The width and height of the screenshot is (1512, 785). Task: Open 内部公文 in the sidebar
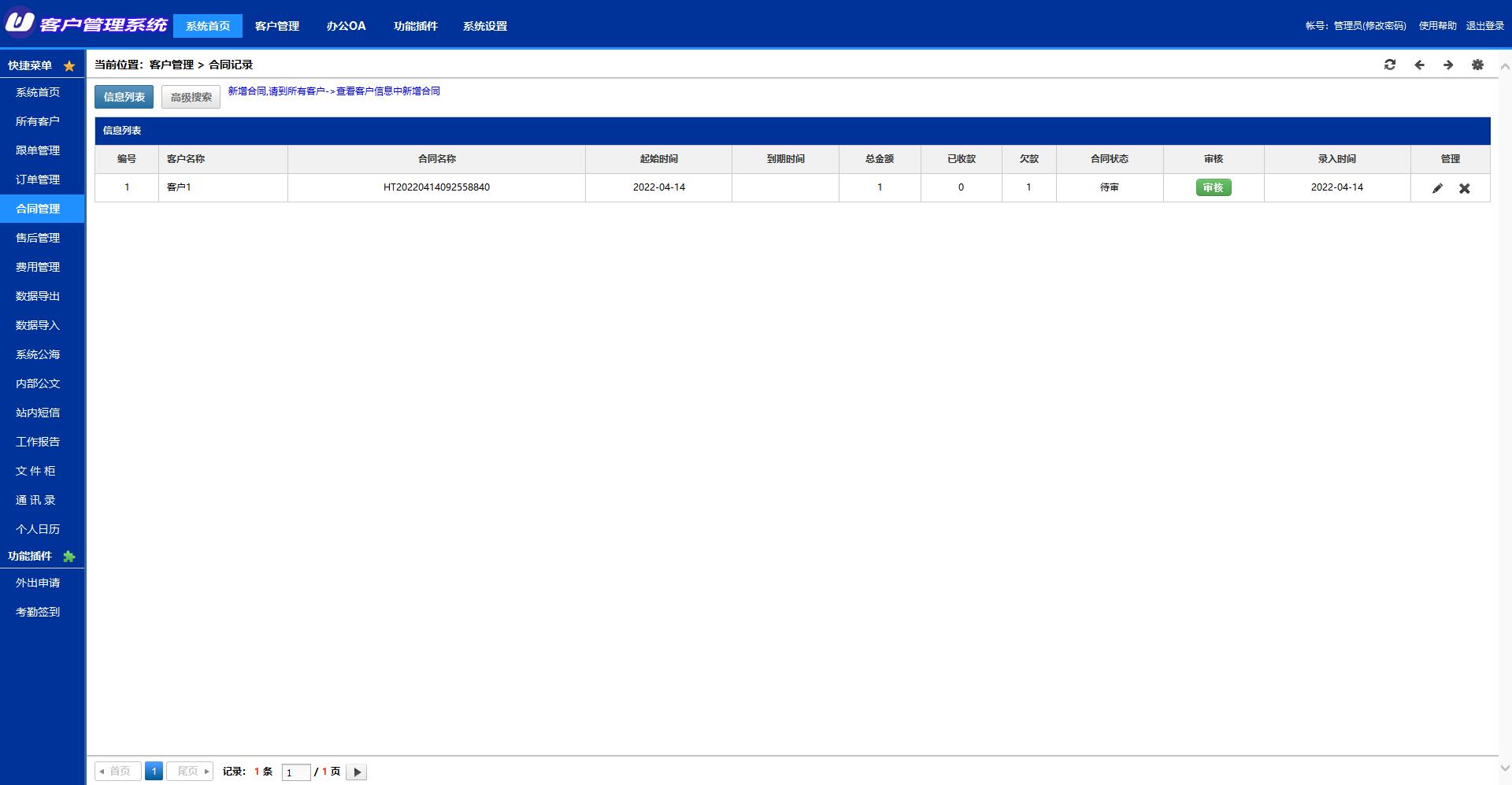pos(38,383)
